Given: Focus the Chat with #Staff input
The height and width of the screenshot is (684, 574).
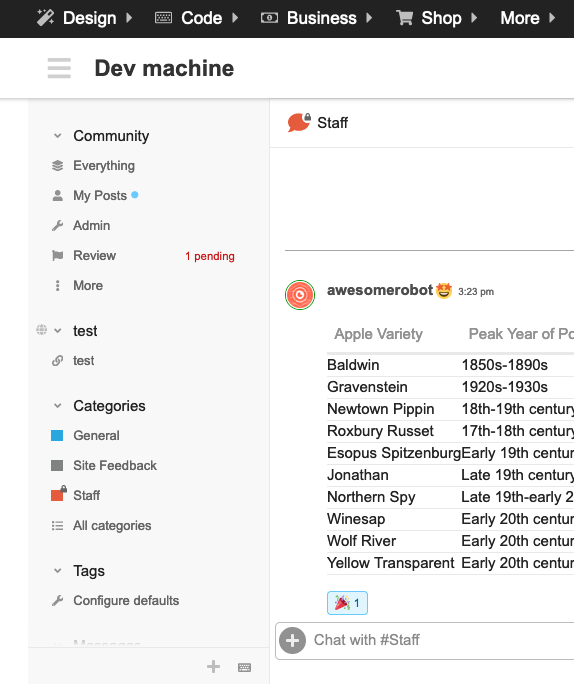Looking at the screenshot, I should tap(441, 640).
